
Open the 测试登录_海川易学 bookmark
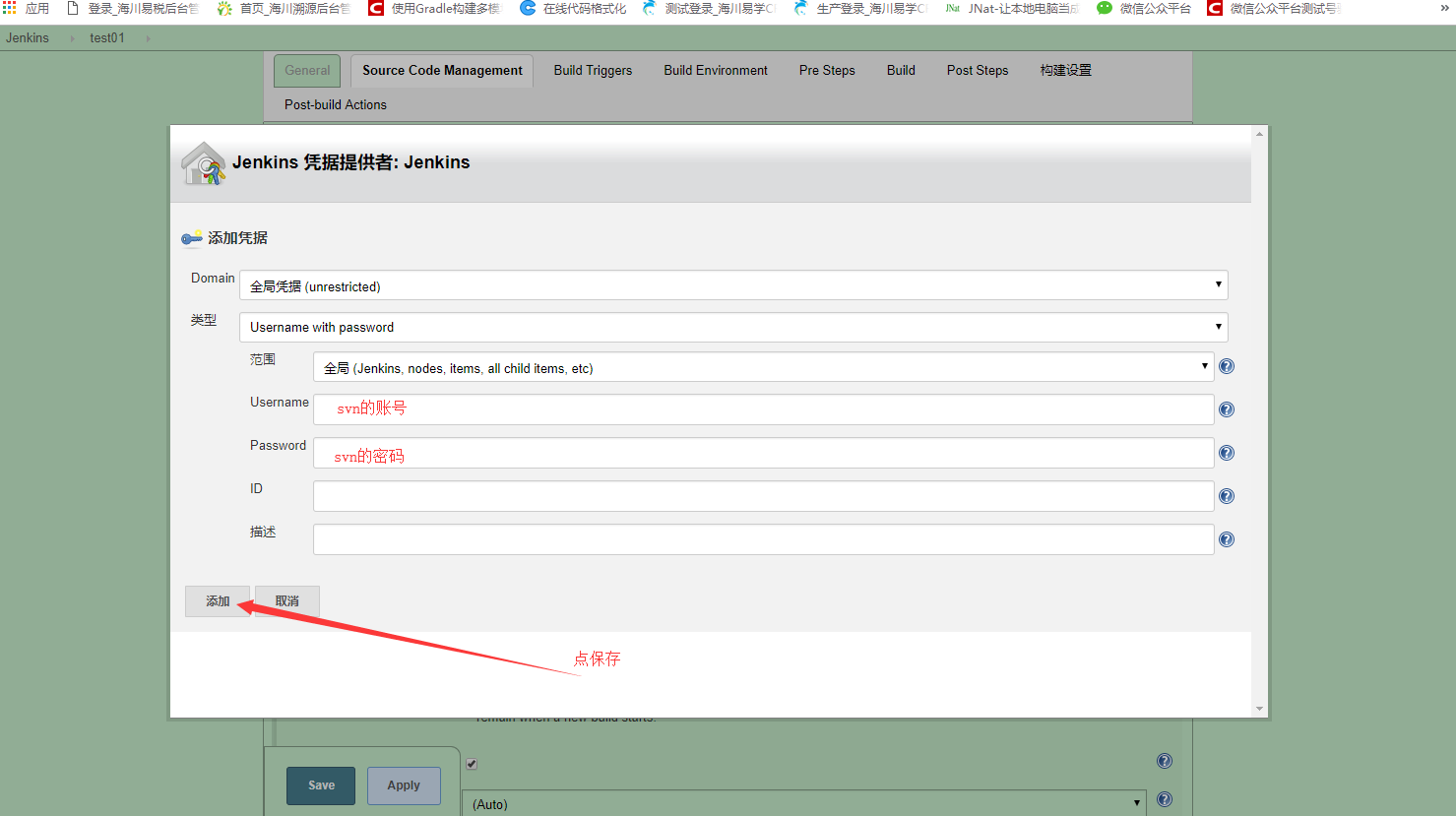(x=709, y=8)
